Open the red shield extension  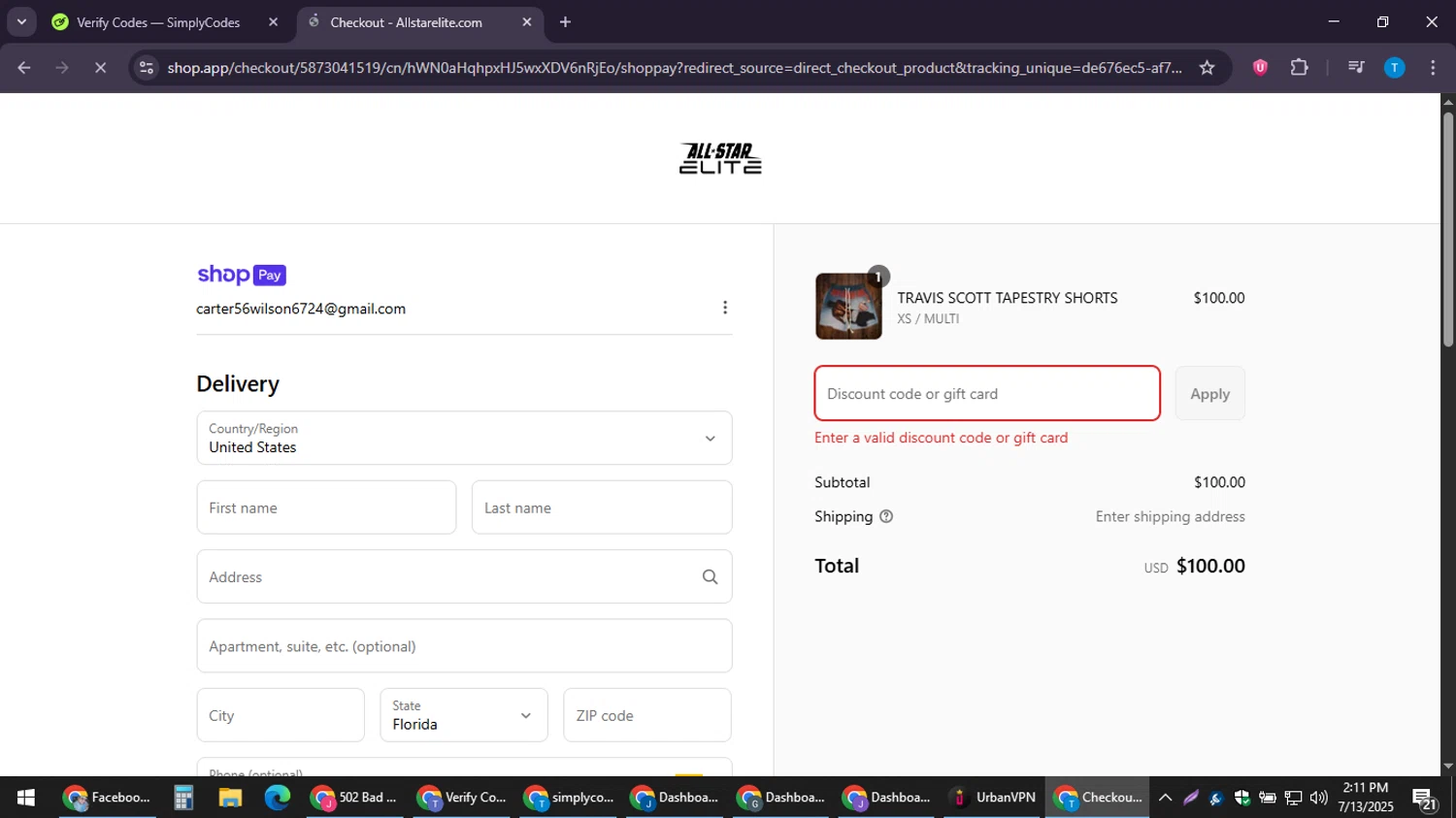coord(1260,68)
